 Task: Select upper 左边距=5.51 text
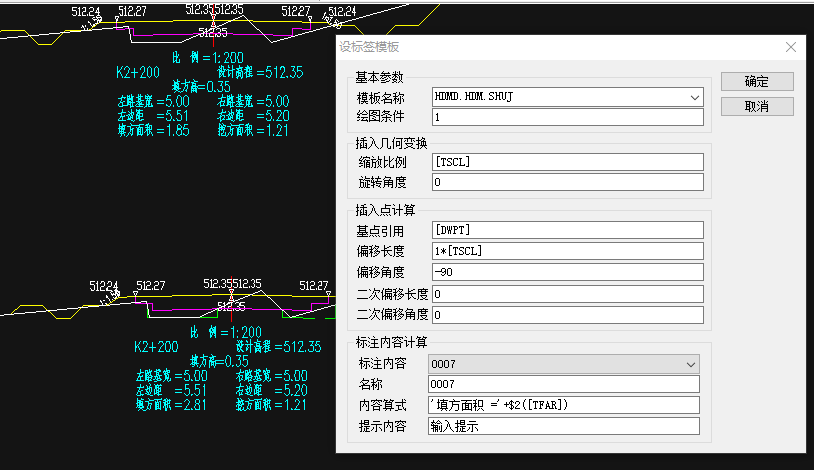pyautogui.click(x=153, y=116)
